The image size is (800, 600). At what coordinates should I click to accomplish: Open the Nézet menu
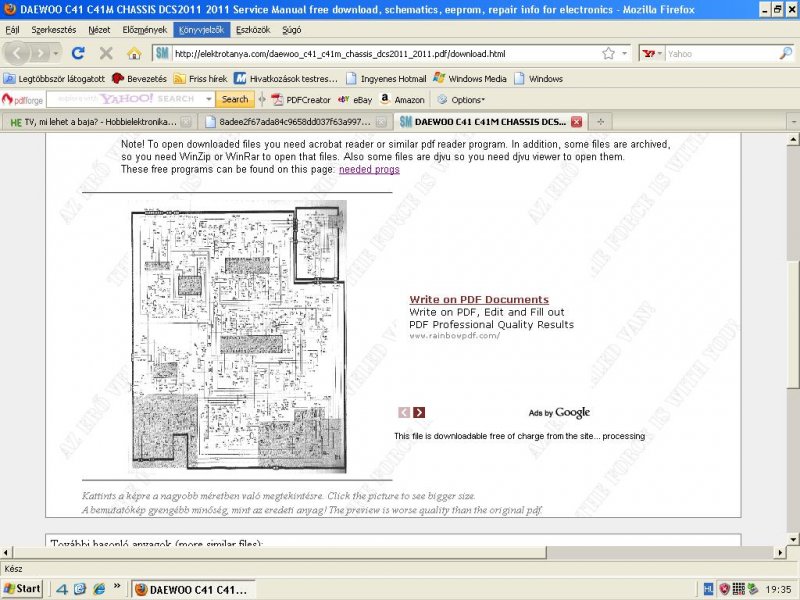99,30
